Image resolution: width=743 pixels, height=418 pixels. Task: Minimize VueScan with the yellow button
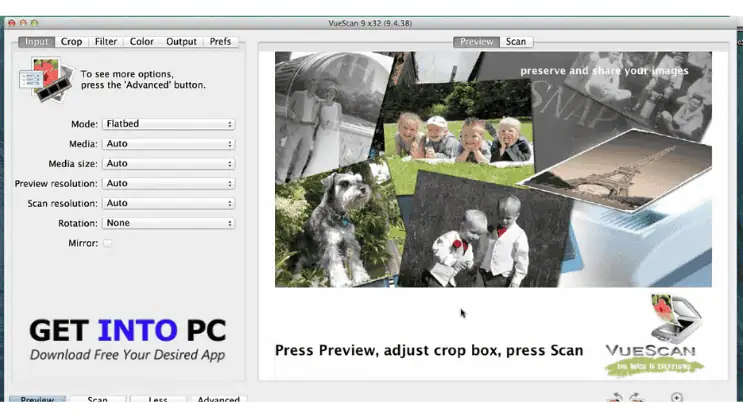click(23, 23)
